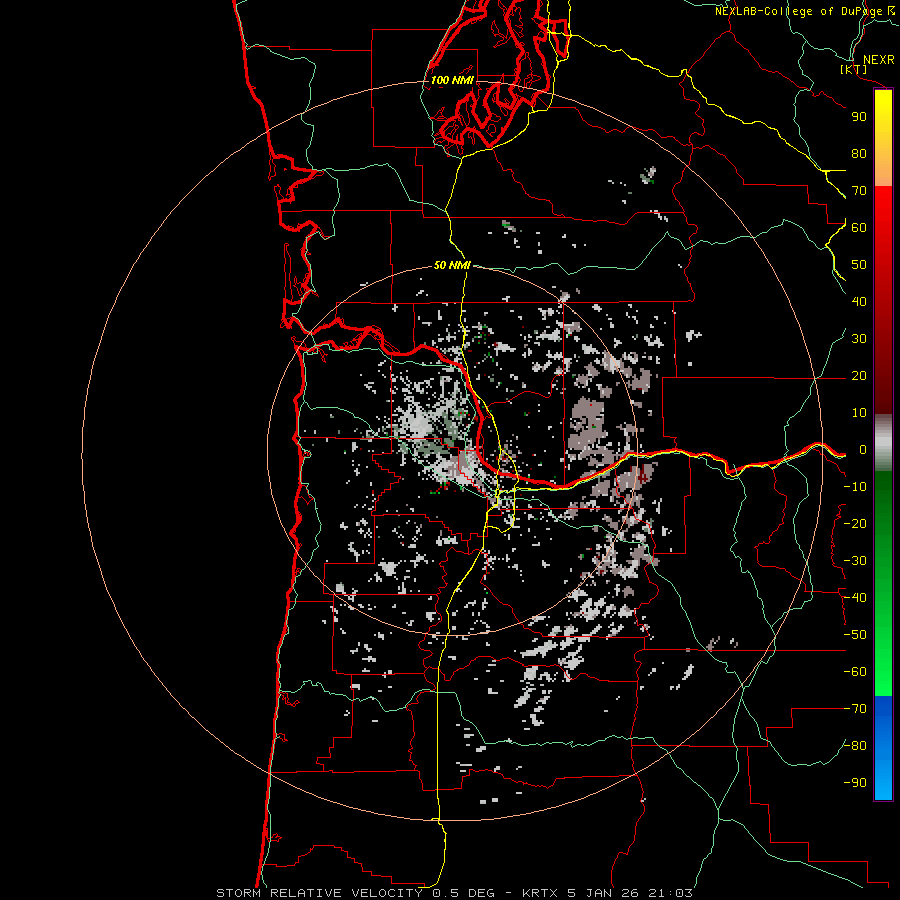This screenshot has height=900, width=900.
Task: Click the -80 value on the velocity scale
Action: tap(855, 746)
